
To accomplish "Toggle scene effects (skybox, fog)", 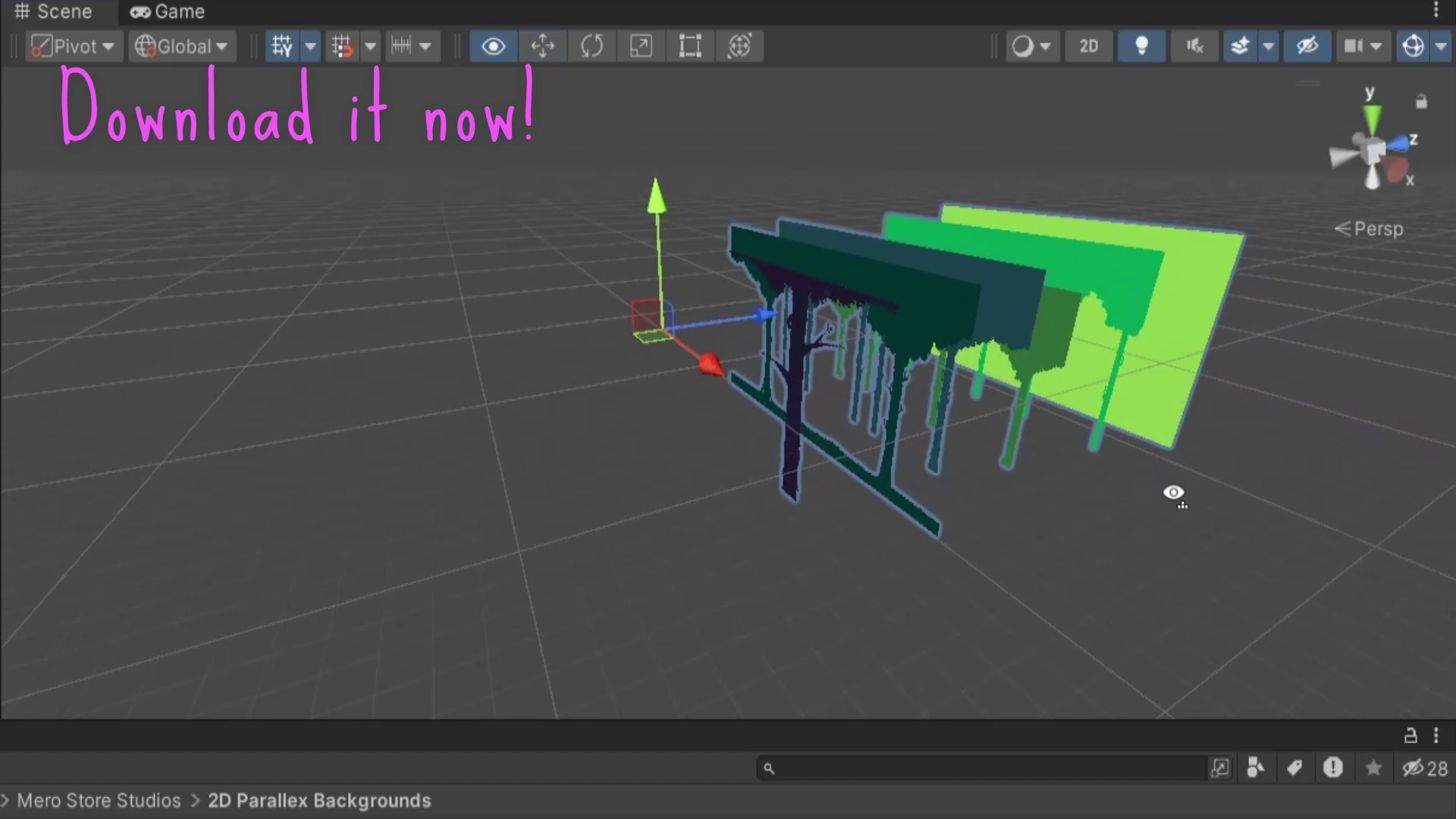I will tap(1241, 46).
